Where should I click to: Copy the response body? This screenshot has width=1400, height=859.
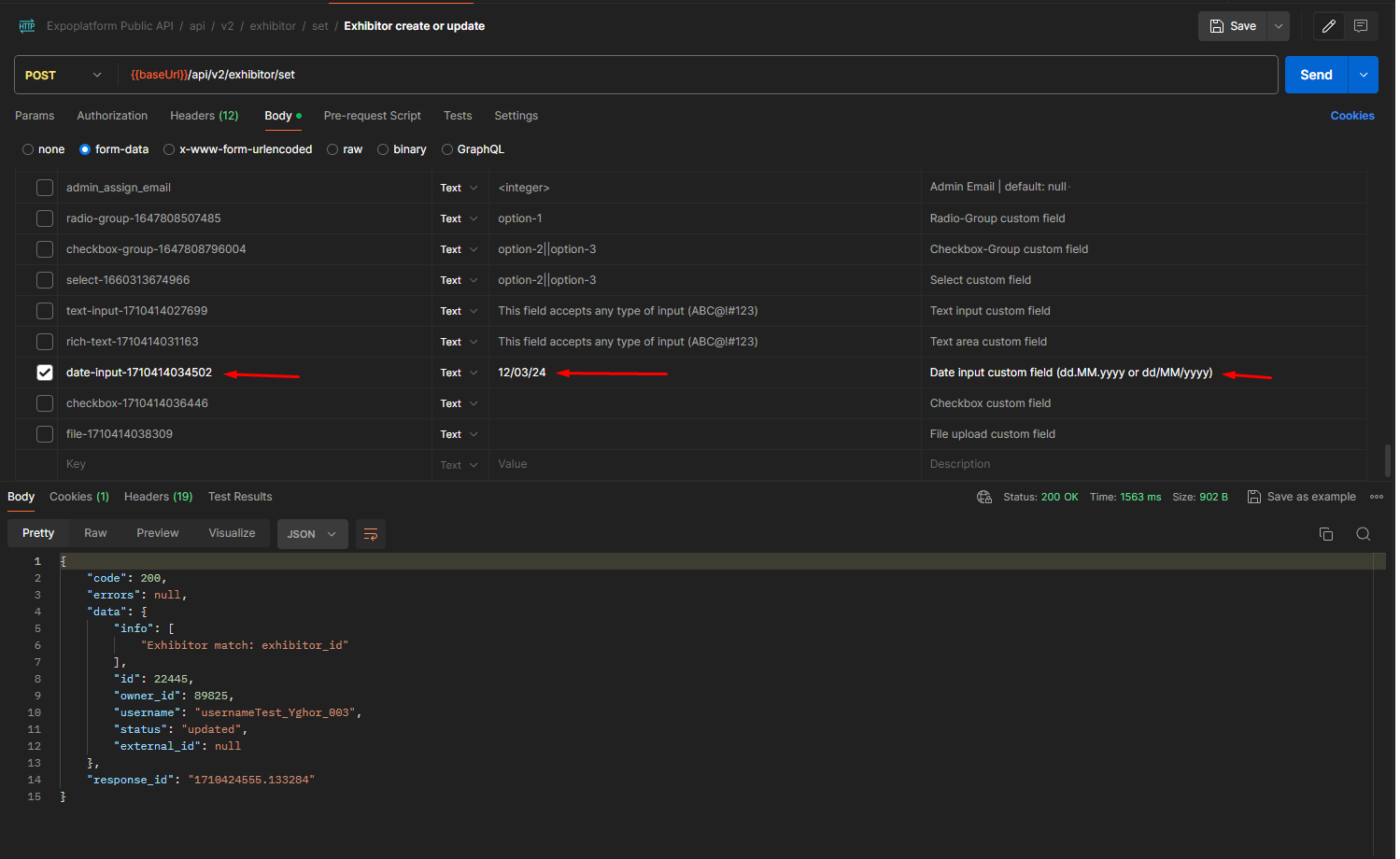(1325, 533)
